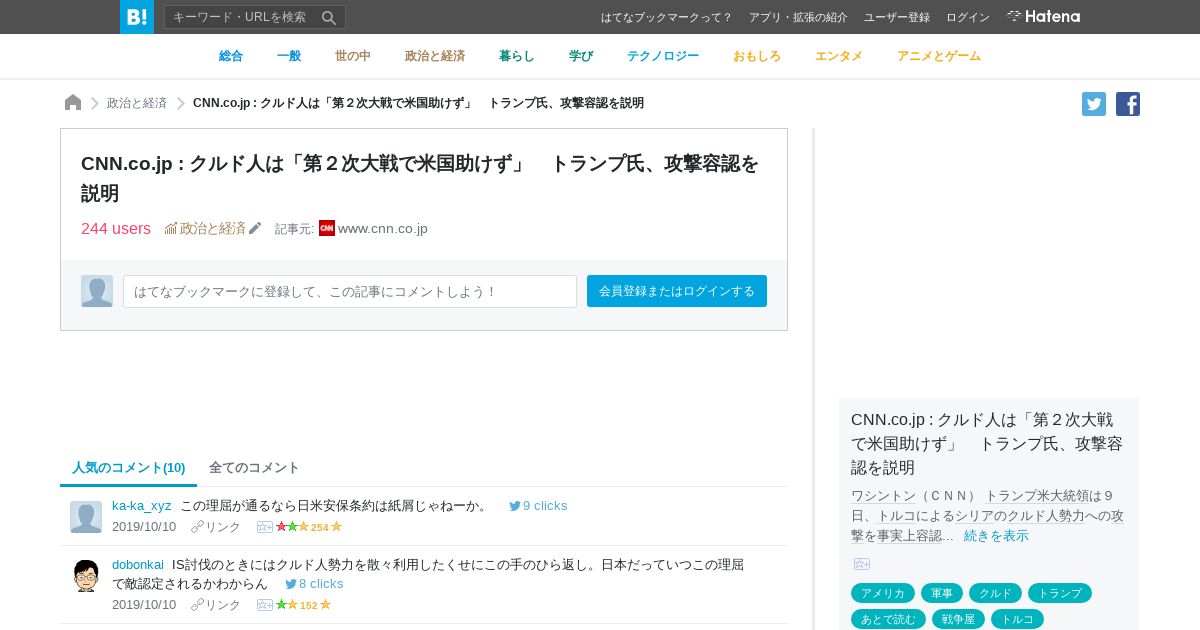Click アメリカ tag
This screenshot has height=630, width=1200.
coord(883,593)
